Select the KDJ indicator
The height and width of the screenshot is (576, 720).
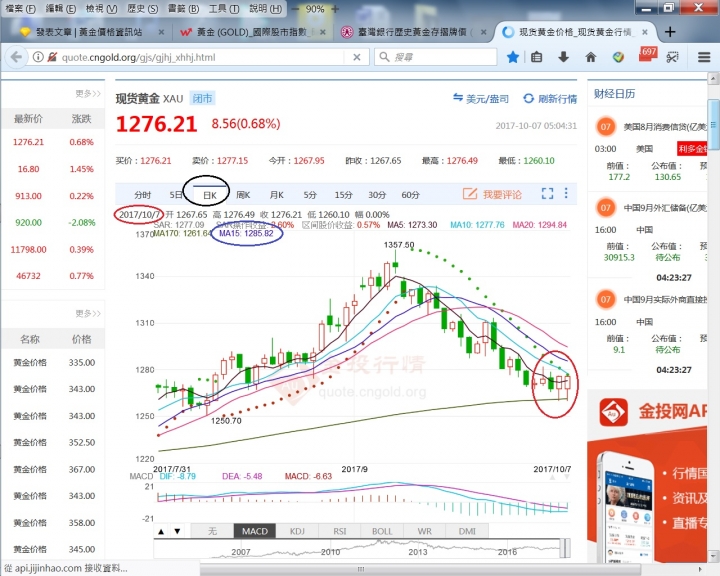(297, 531)
